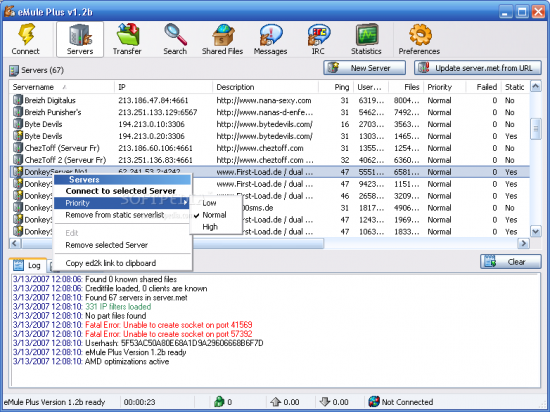Choose Connect to selected Server

[x=121, y=191]
